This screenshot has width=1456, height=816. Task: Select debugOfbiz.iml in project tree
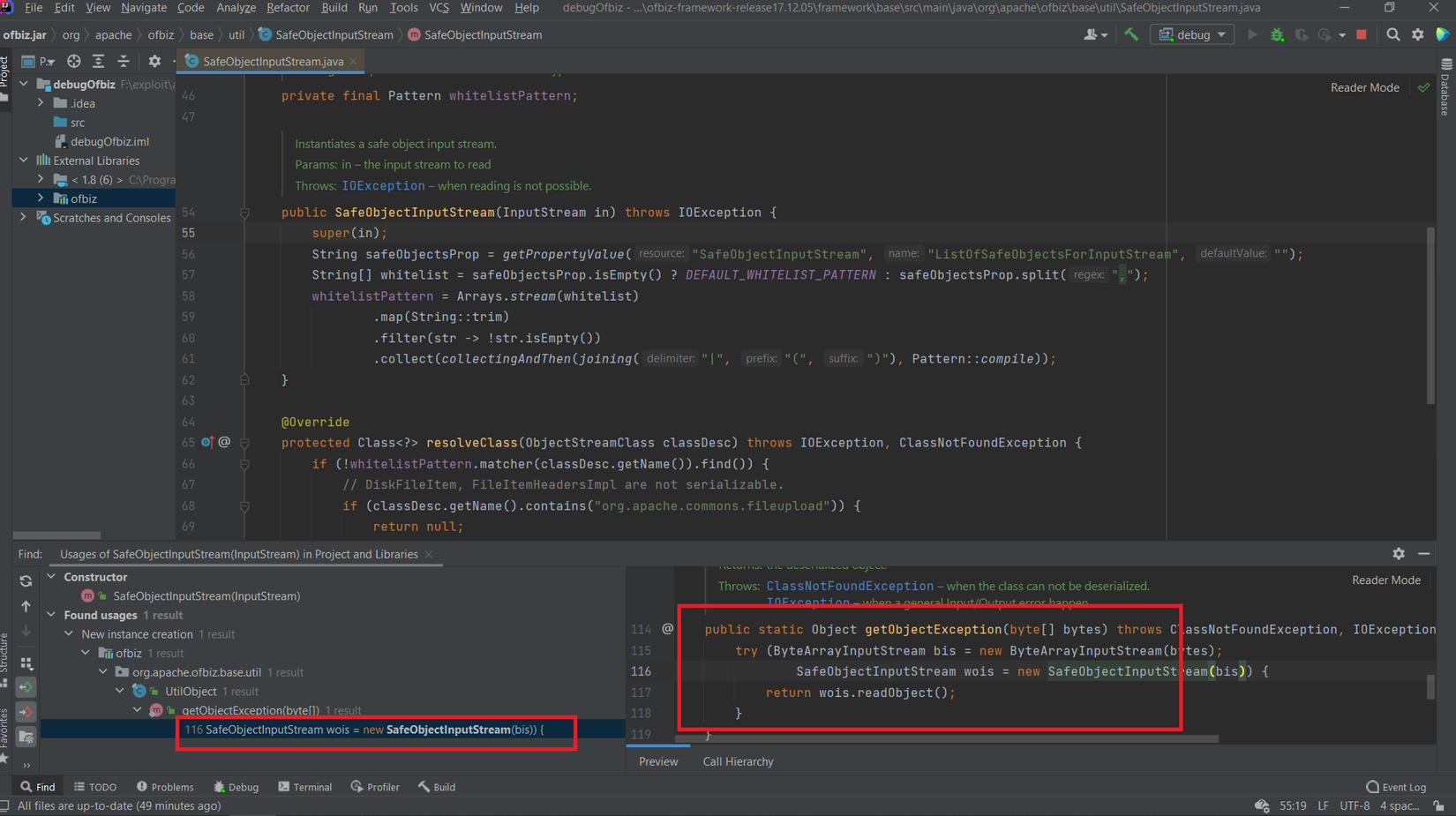109,141
